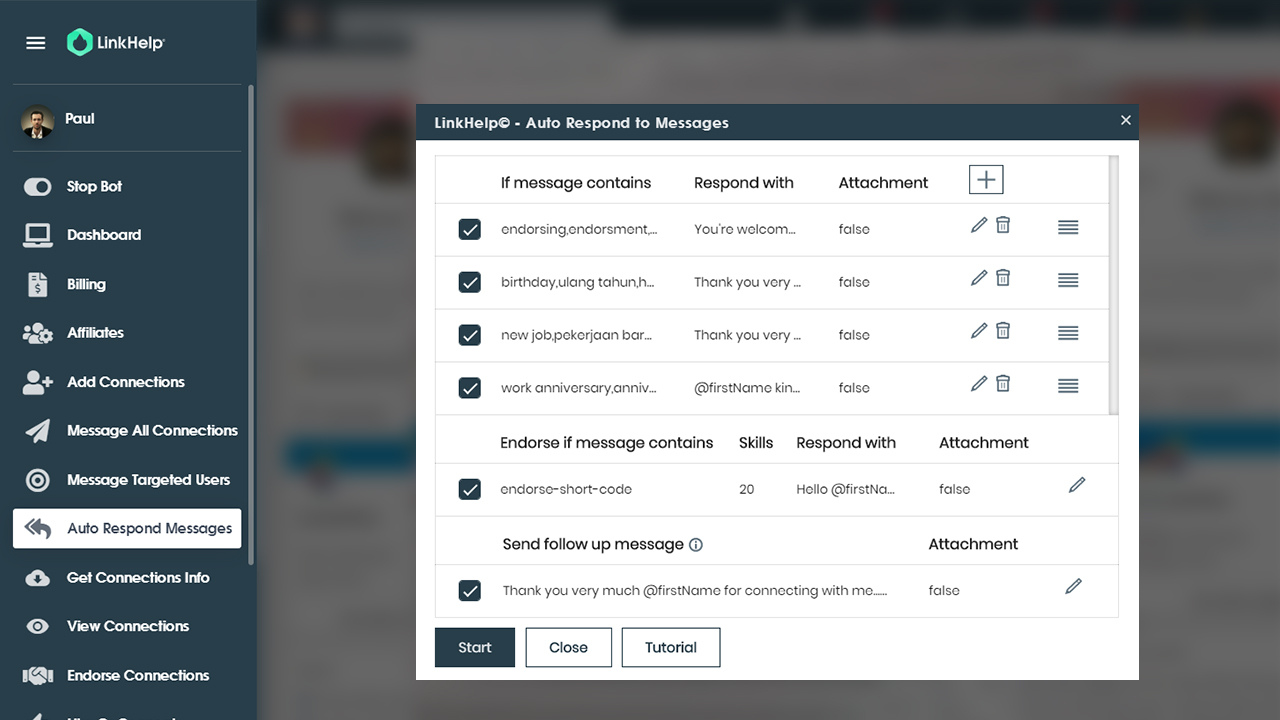Screen dimensions: 1280x720
Task: Delete the birthday rule using trash icon
Action: click(1003, 278)
